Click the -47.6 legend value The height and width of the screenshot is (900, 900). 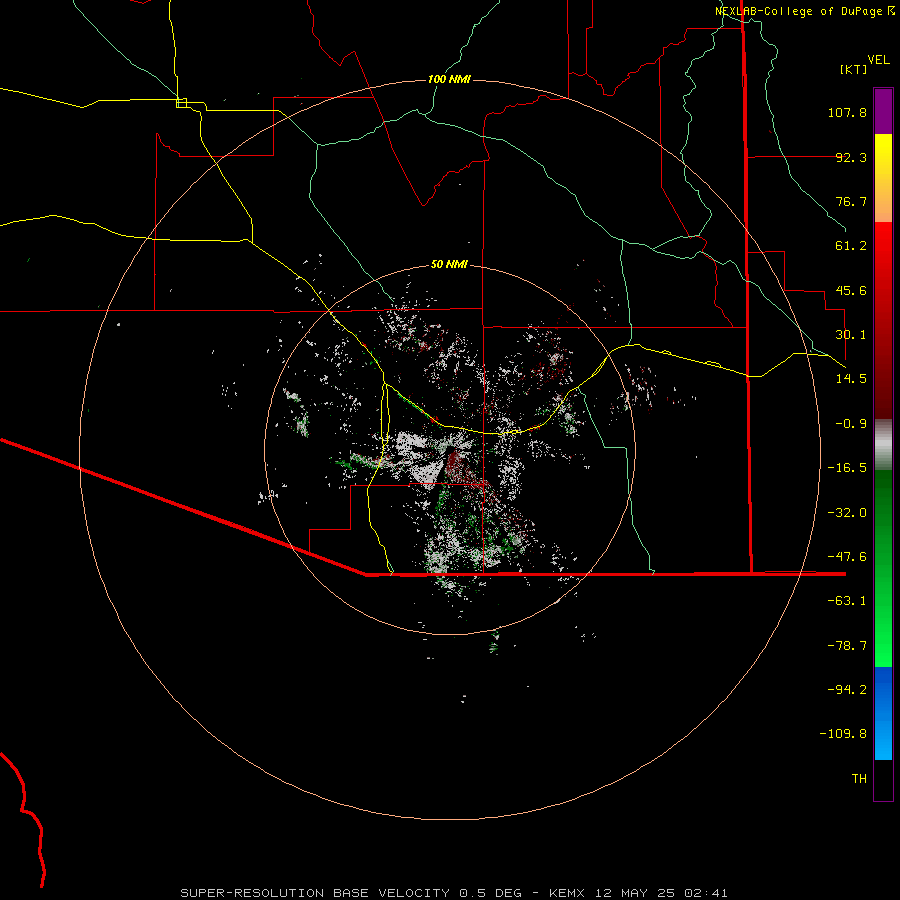coord(847,557)
